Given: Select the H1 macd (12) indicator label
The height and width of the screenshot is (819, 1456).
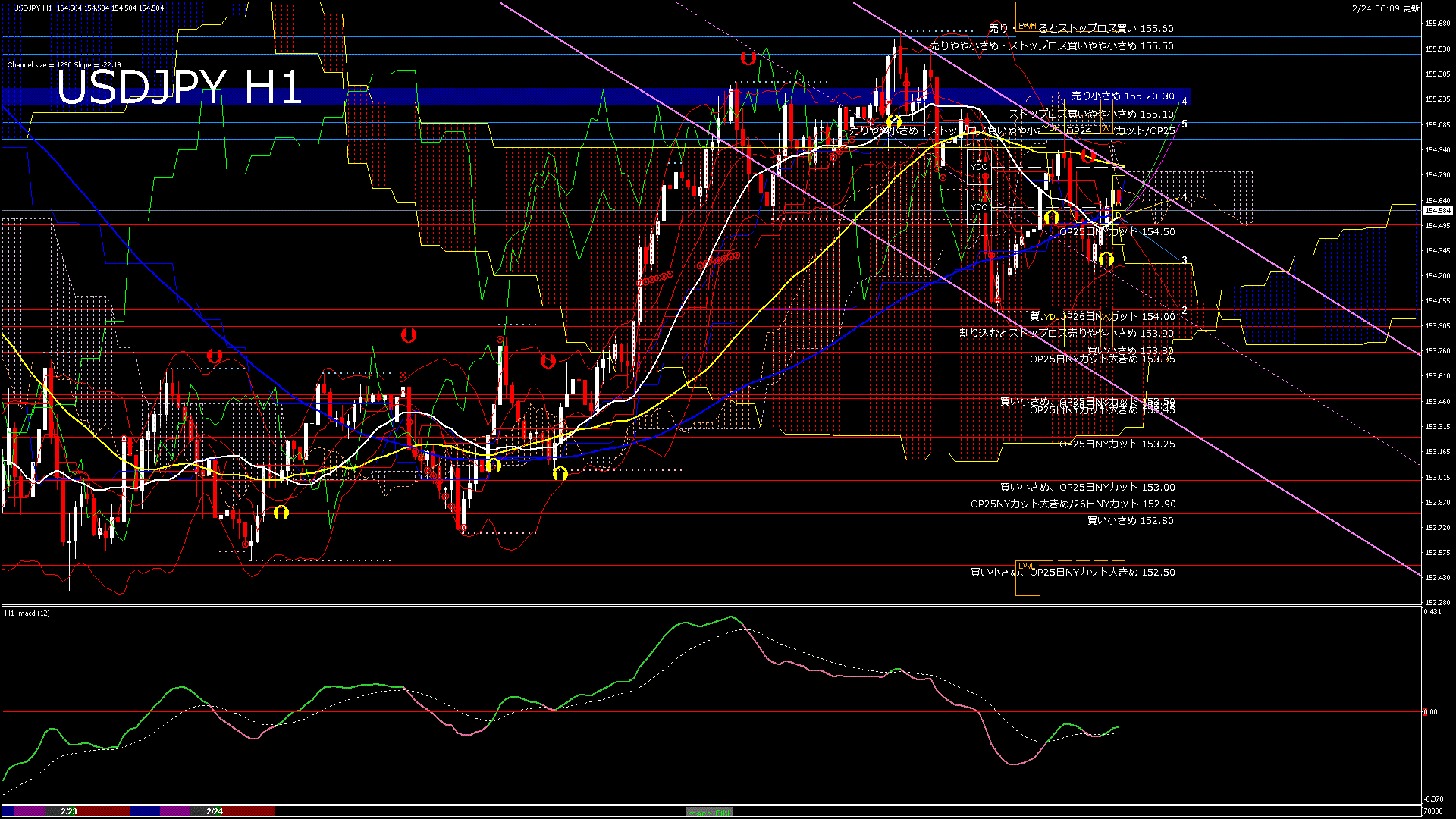Looking at the screenshot, I should coord(29,614).
